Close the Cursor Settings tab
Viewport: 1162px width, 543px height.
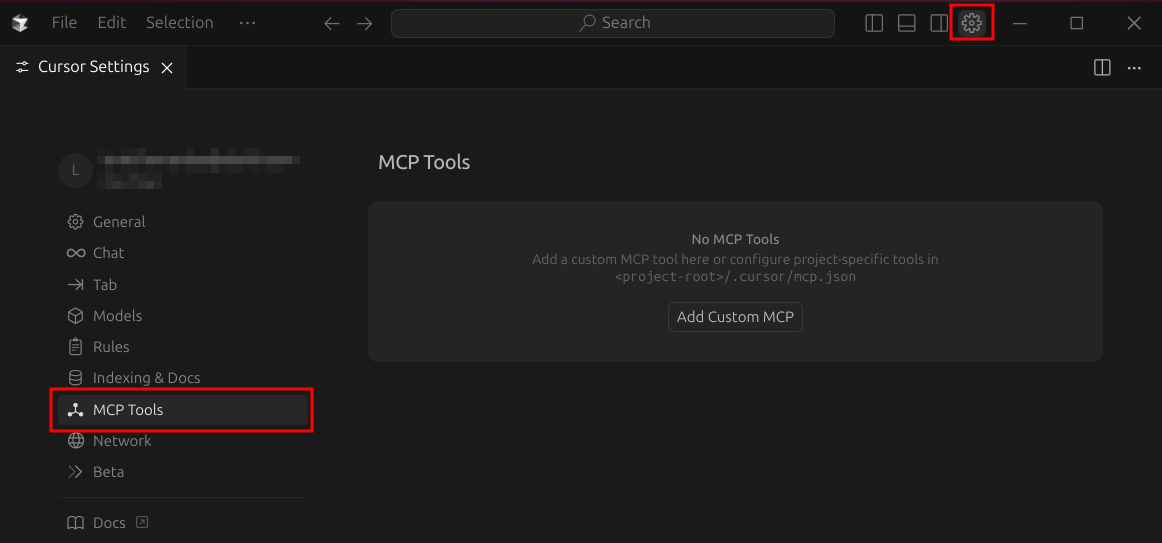click(167, 68)
